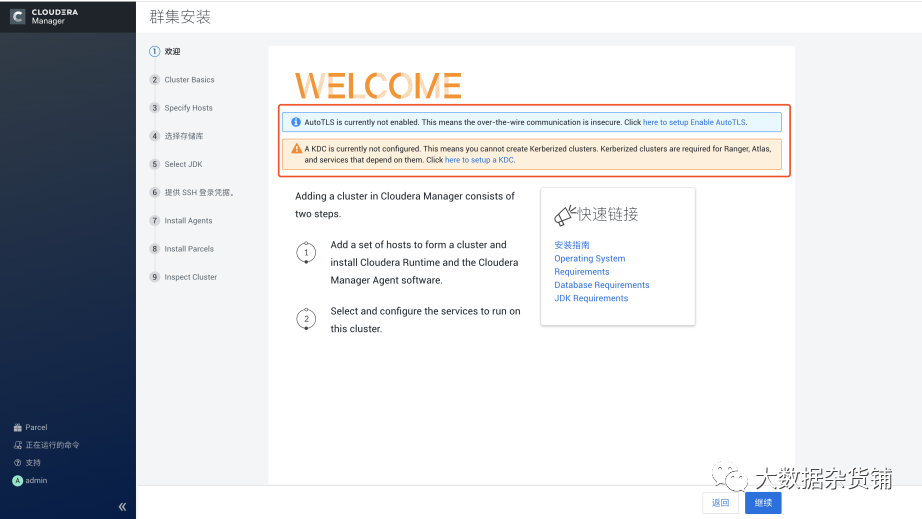Open Database Requirements link
The height and width of the screenshot is (519, 922).
[602, 284]
